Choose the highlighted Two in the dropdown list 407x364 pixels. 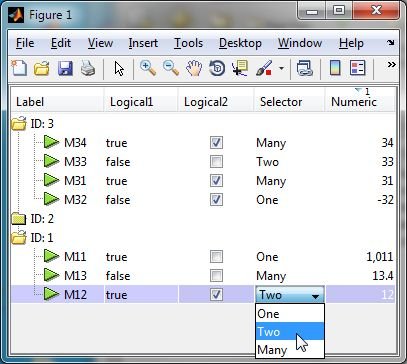[290, 331]
